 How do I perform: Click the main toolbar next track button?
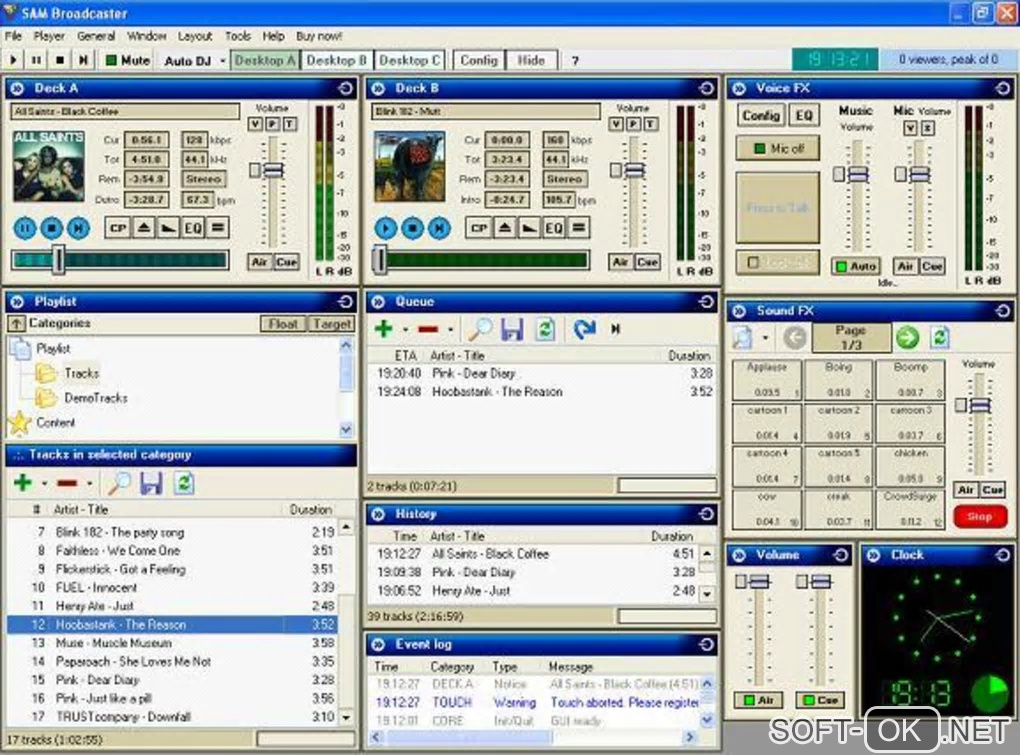tap(83, 60)
